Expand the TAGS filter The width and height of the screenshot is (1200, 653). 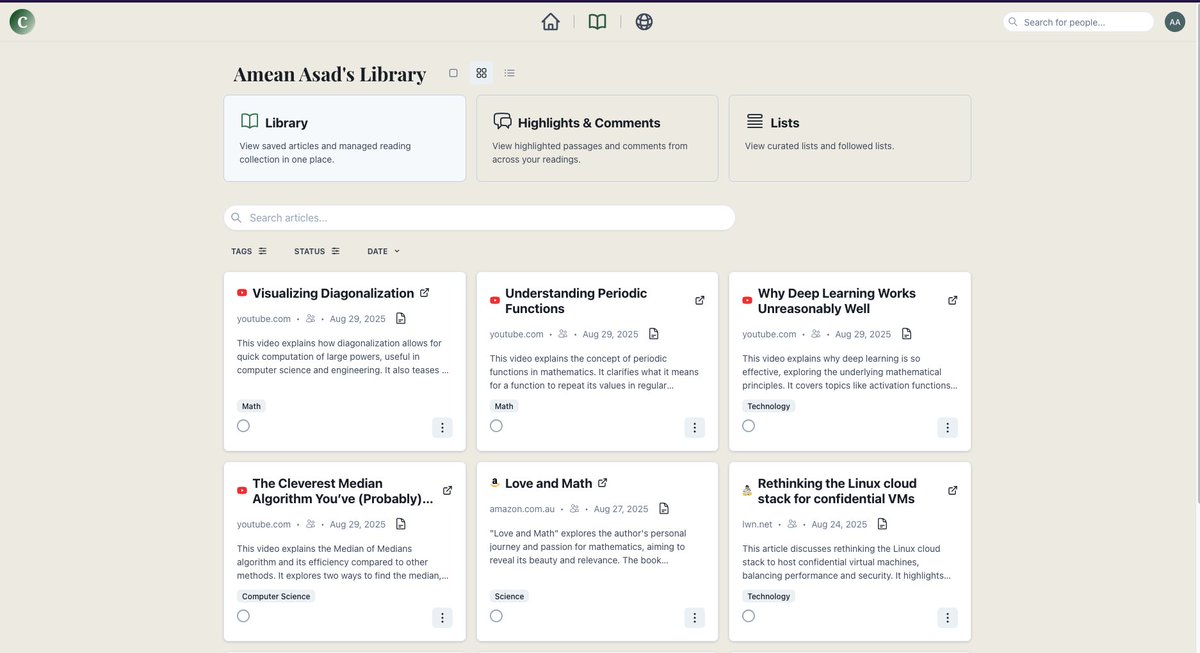[249, 251]
